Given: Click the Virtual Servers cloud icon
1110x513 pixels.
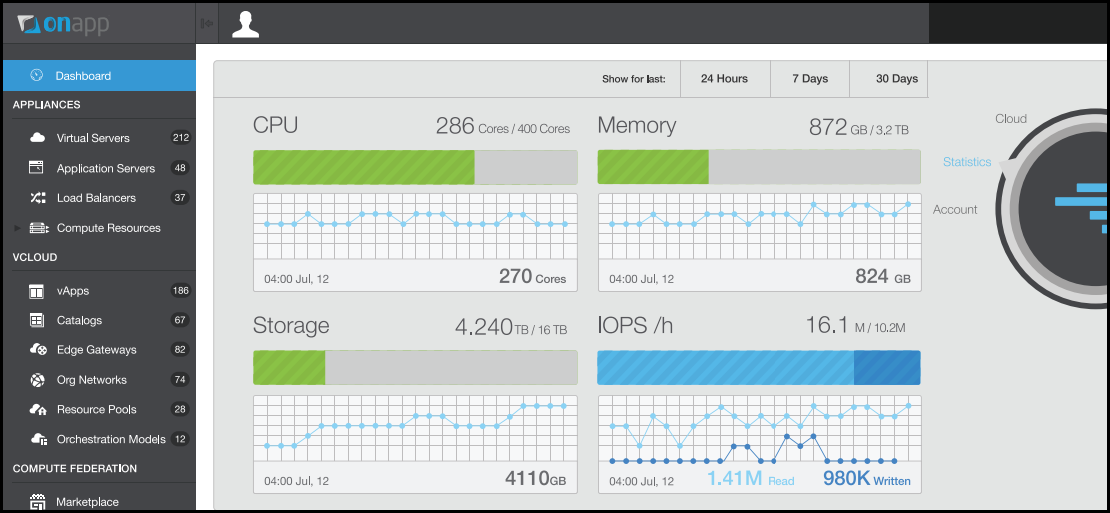Looking at the screenshot, I should (38, 138).
